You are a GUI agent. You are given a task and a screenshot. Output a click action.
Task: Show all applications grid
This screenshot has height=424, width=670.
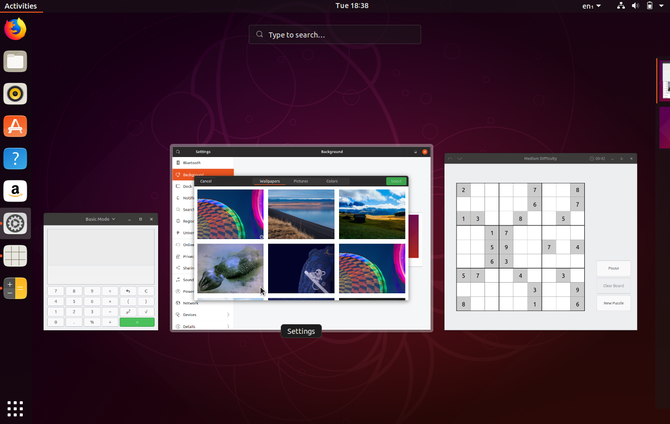15,409
